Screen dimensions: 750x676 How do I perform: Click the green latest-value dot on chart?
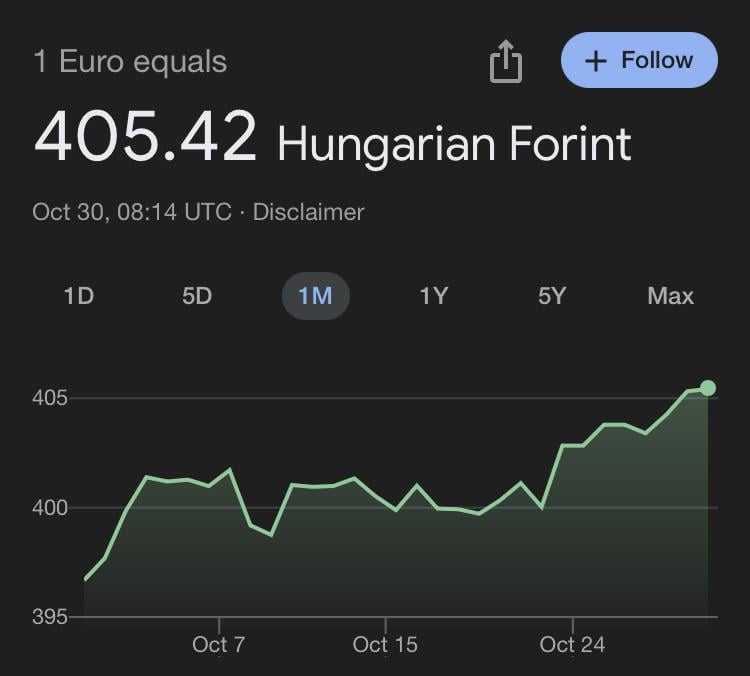click(x=708, y=388)
